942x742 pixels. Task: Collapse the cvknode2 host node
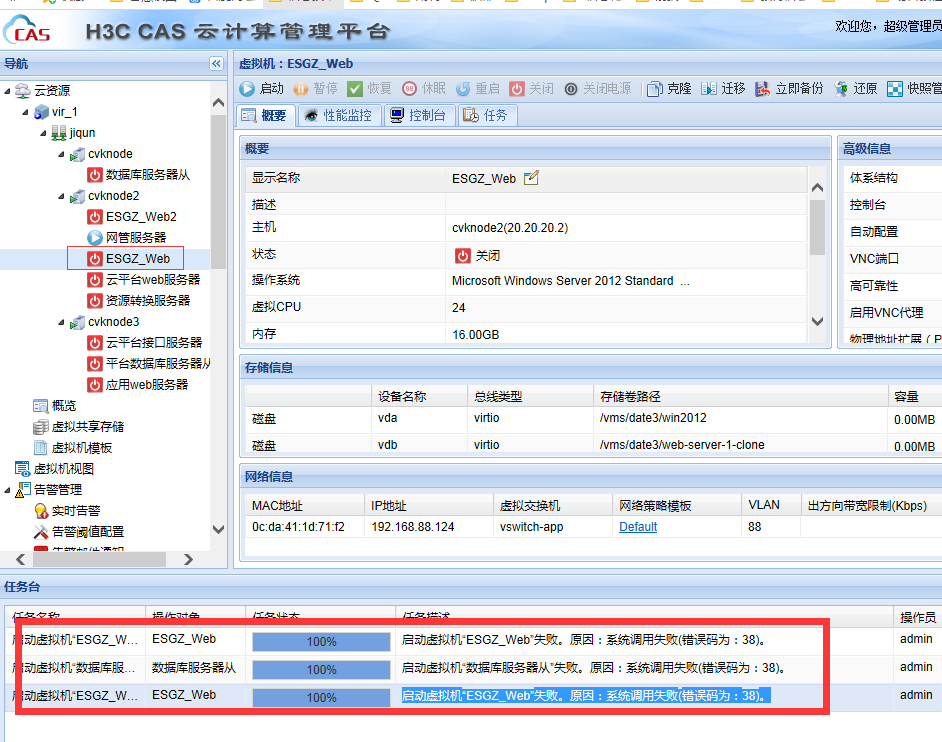61,196
